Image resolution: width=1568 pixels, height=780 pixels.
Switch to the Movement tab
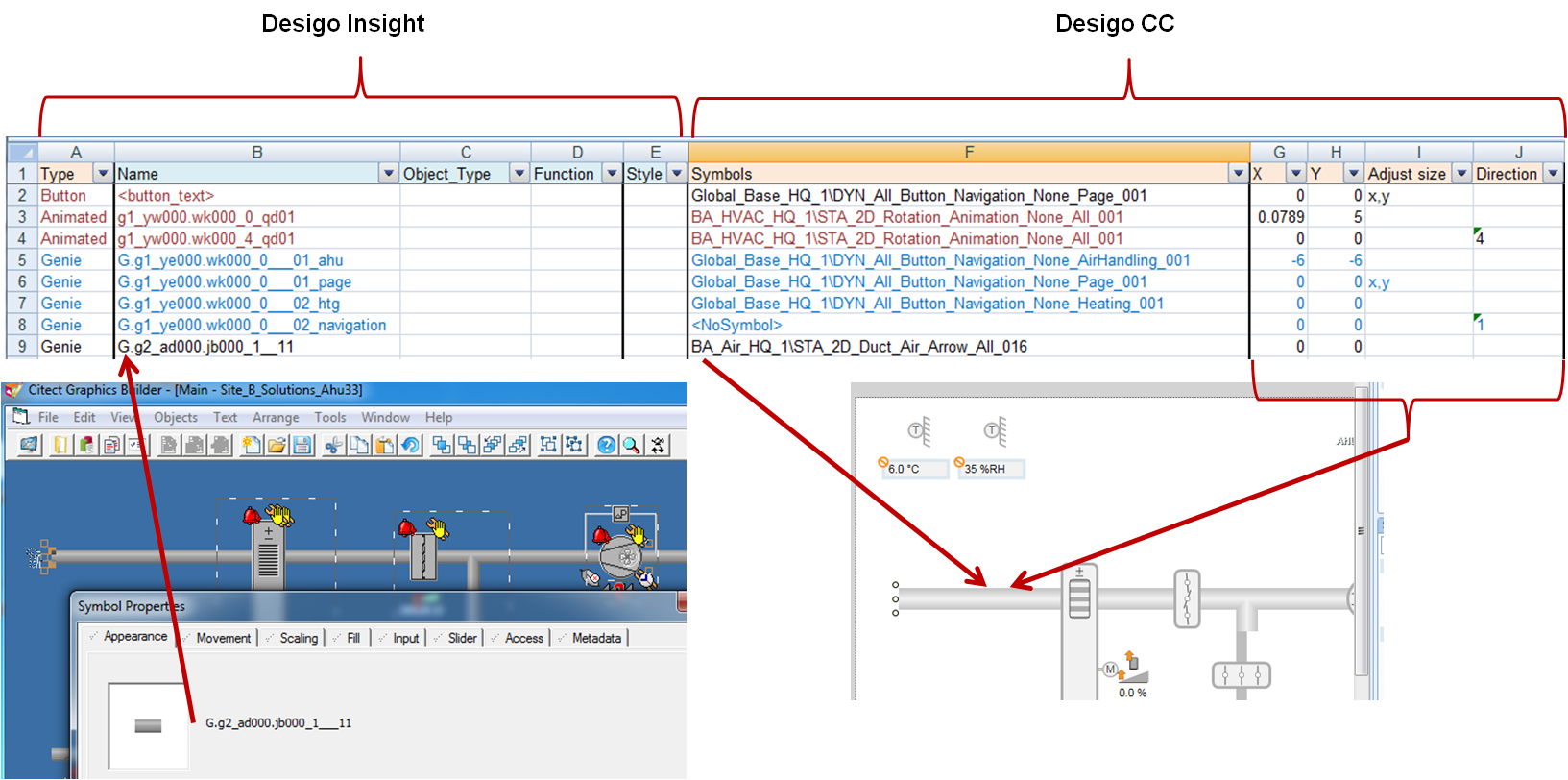coord(223,639)
